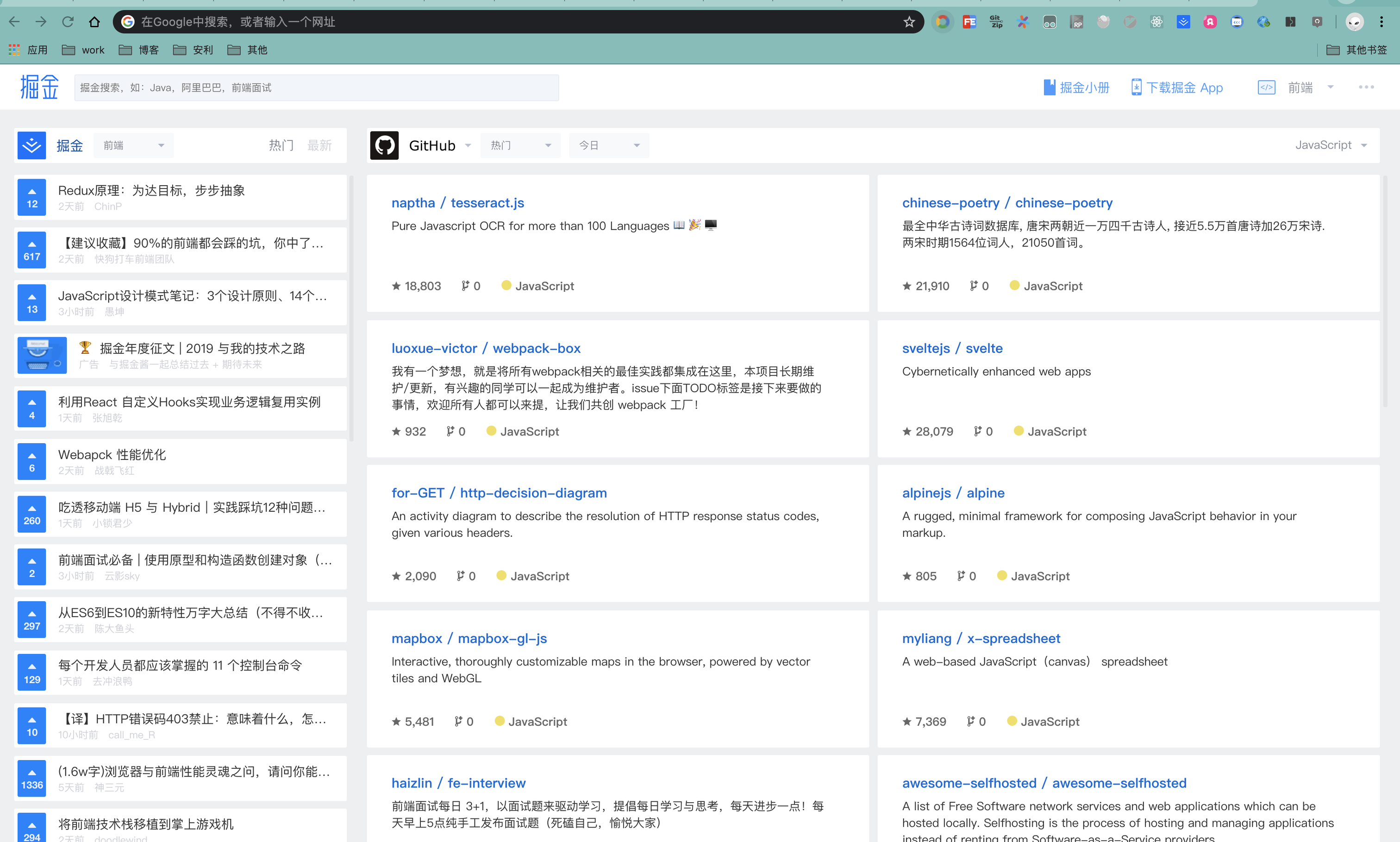Click inside the 掘金搜索 search field
This screenshot has width=1400, height=842.
[318, 88]
